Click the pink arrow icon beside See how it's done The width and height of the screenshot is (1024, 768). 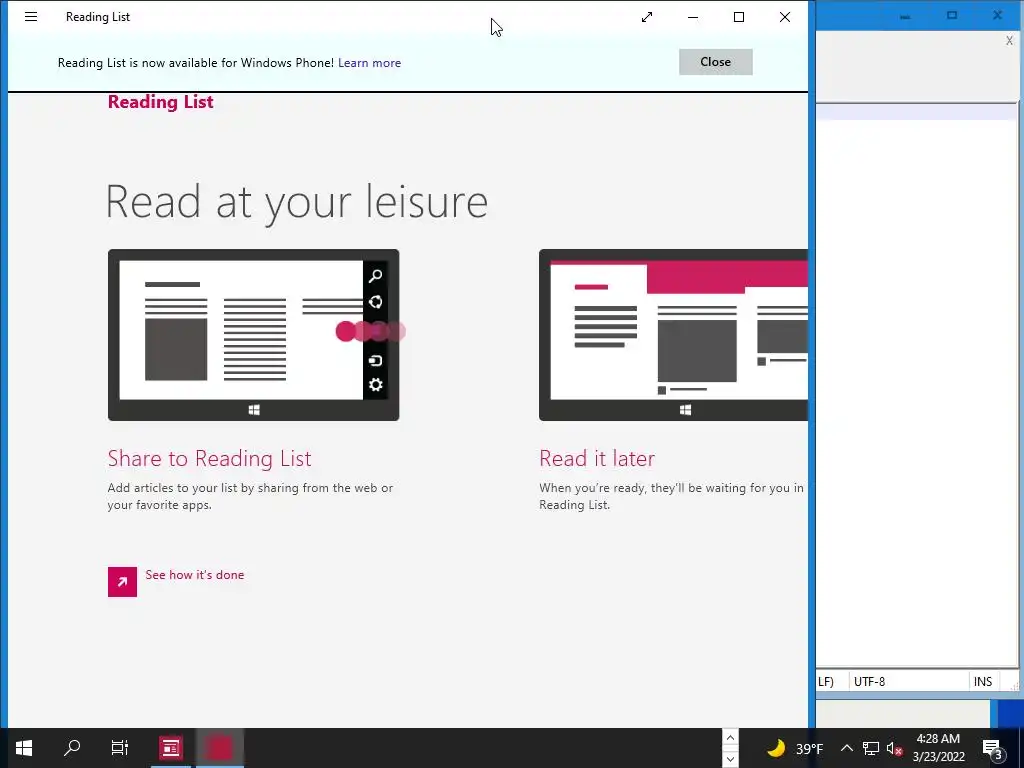pyautogui.click(x=122, y=582)
